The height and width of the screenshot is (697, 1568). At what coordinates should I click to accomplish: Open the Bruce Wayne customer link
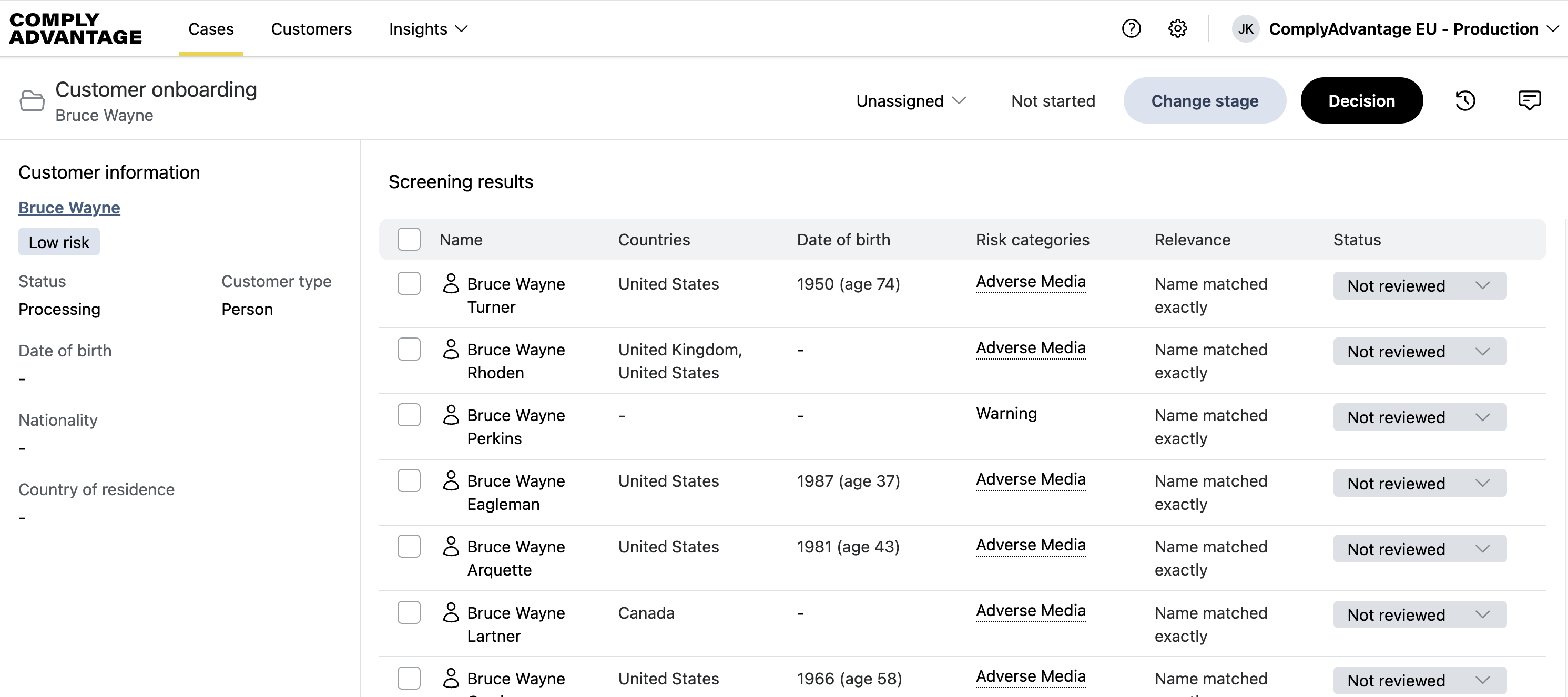[x=69, y=208]
